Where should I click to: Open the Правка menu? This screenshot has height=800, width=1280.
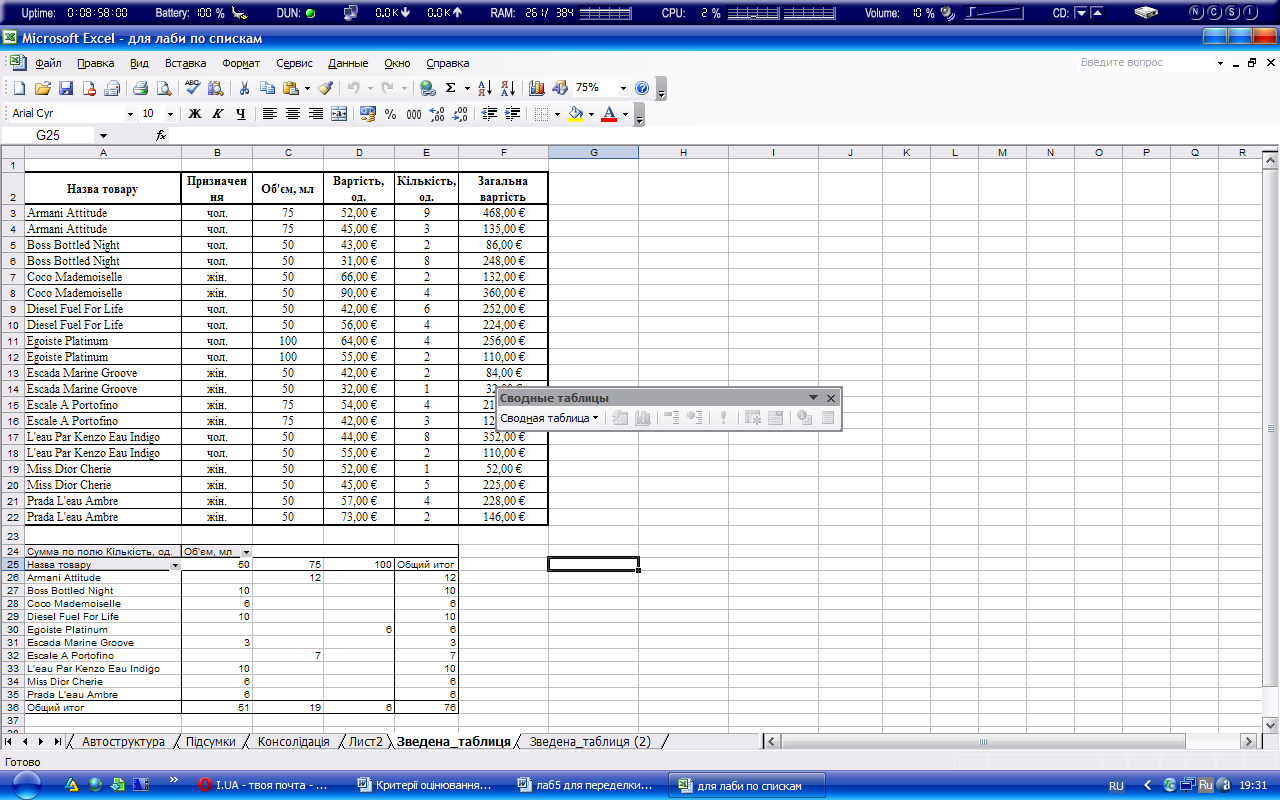[95, 62]
